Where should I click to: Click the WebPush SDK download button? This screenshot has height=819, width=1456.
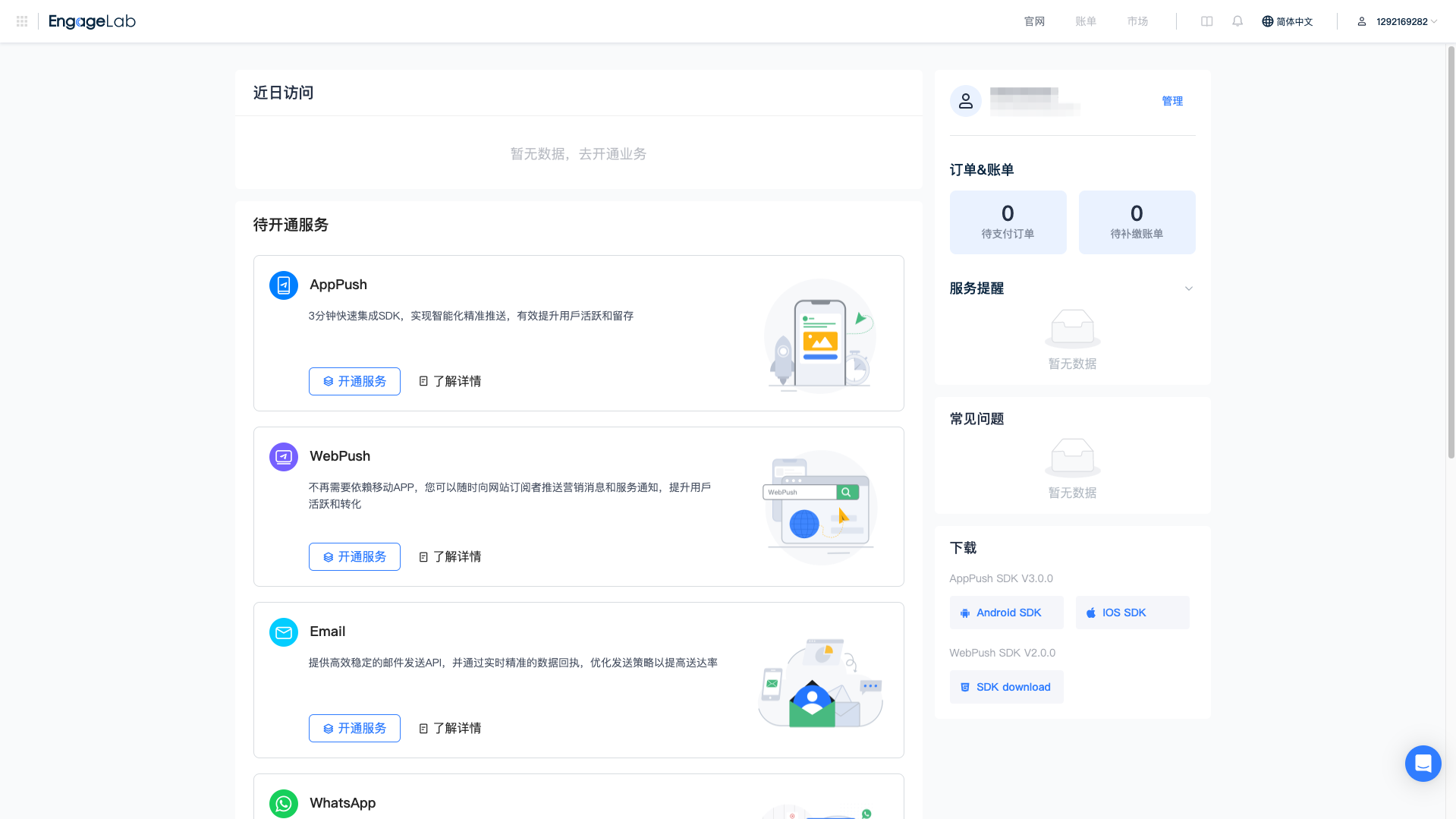pyautogui.click(x=1006, y=687)
